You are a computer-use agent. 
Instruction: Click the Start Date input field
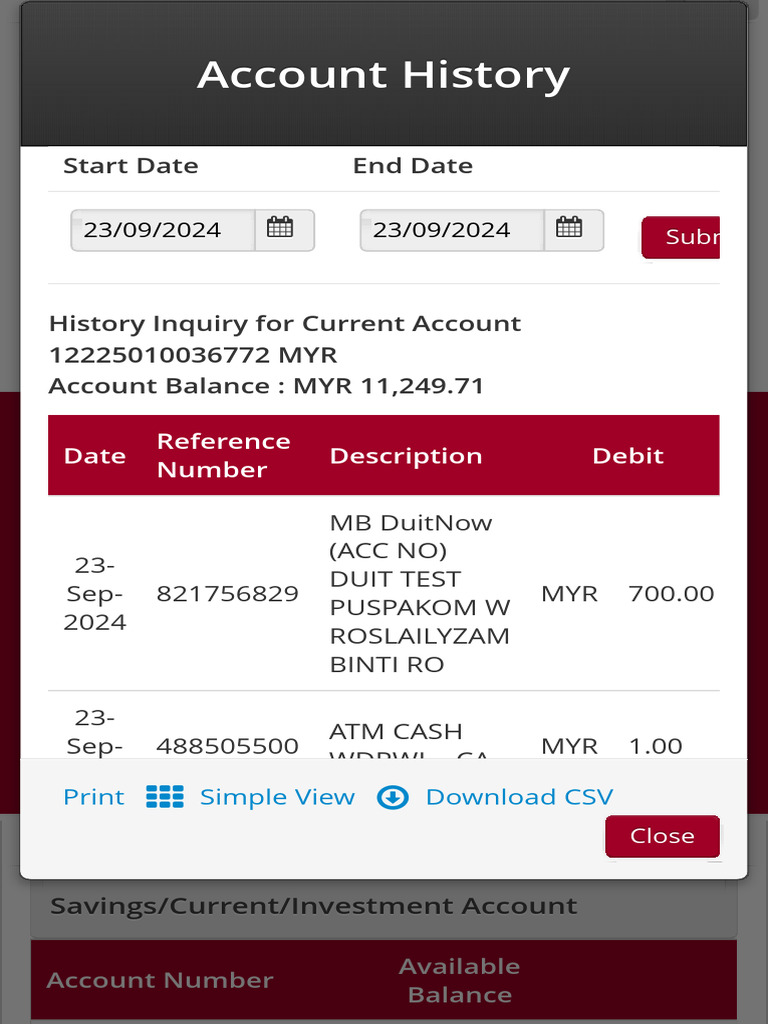[163, 230]
